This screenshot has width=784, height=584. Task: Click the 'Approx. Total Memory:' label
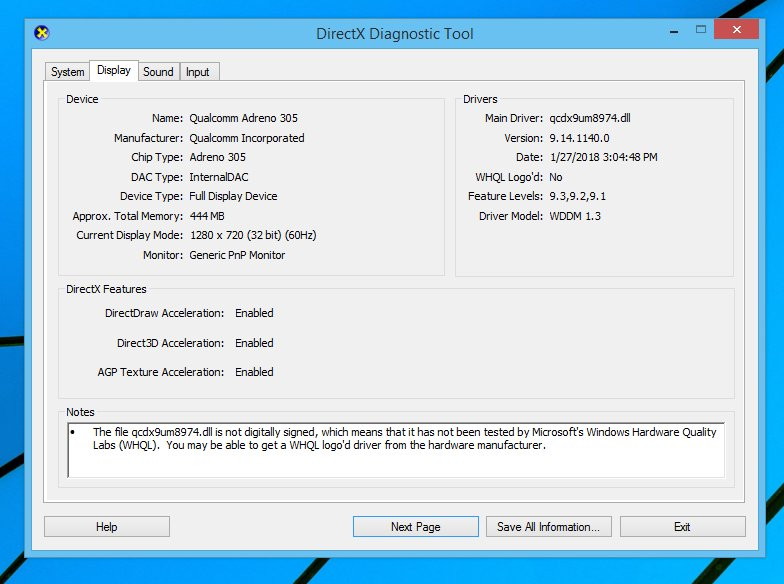tap(128, 216)
